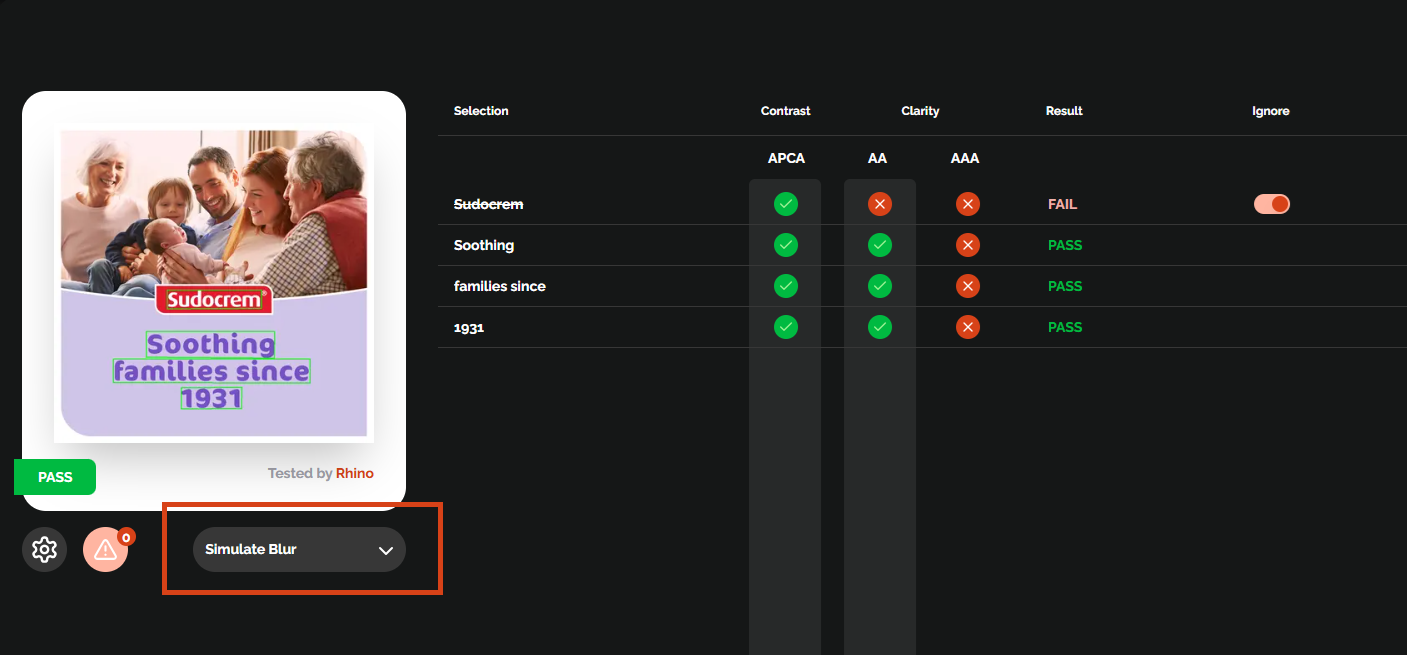The height and width of the screenshot is (655, 1407).
Task: Click the 1931 AAA fail icon
Action: coord(967,327)
